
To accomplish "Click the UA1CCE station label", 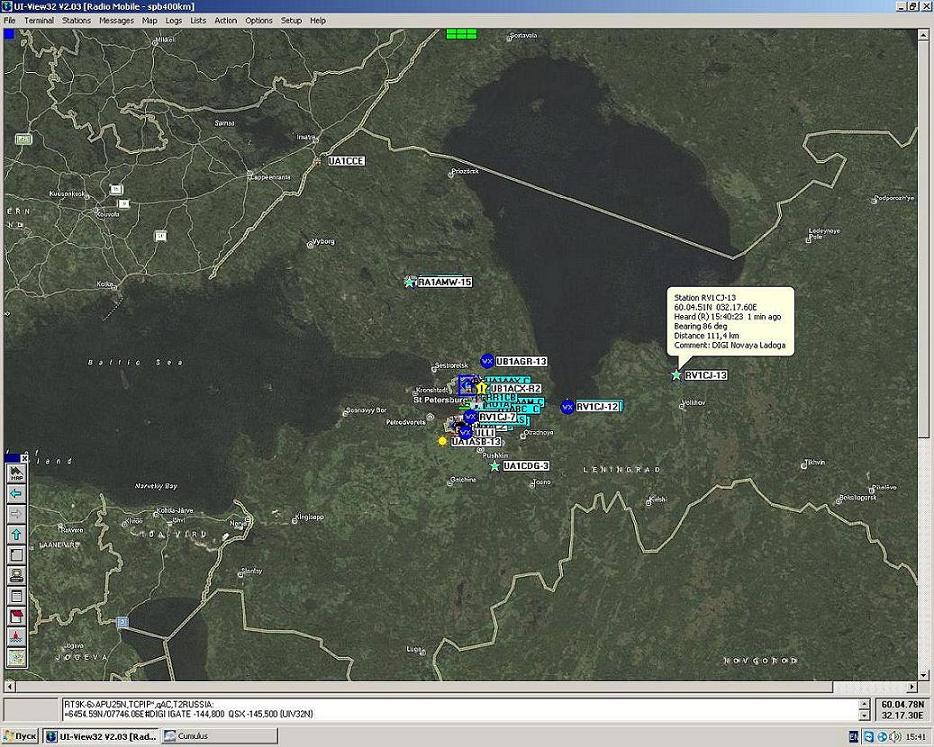I will 346,161.
